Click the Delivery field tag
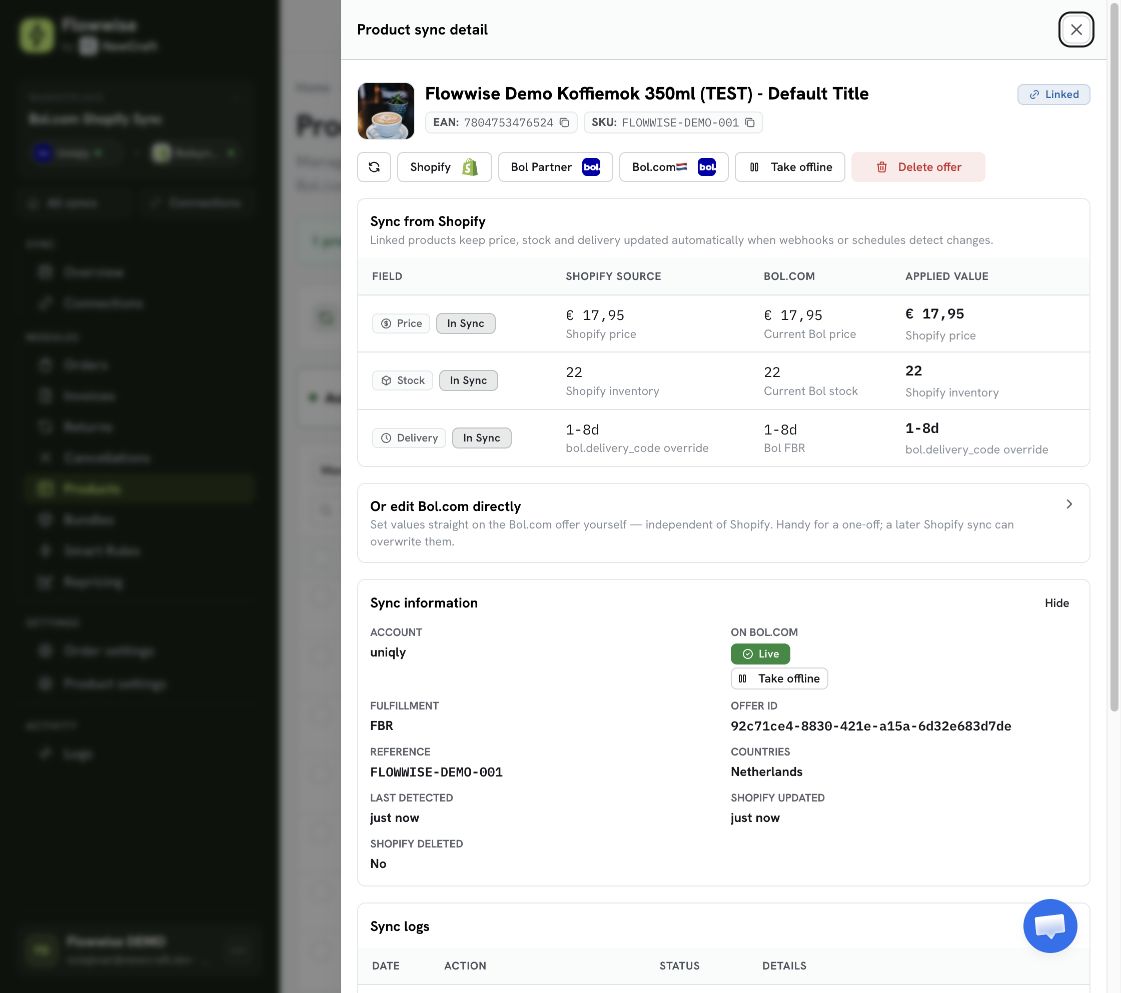 pyautogui.click(x=409, y=438)
